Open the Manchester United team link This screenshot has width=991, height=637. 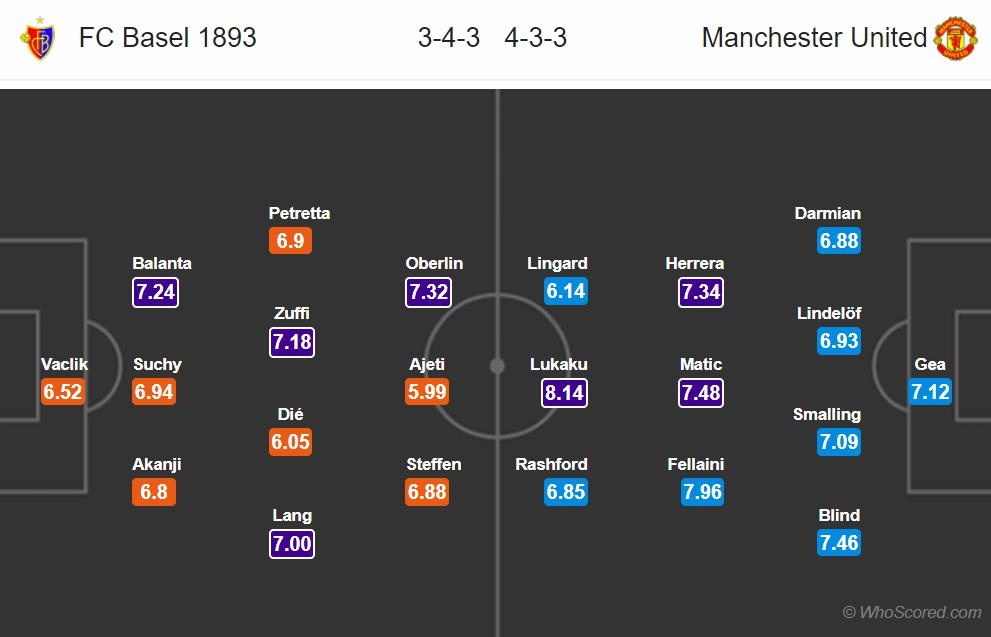(814, 38)
